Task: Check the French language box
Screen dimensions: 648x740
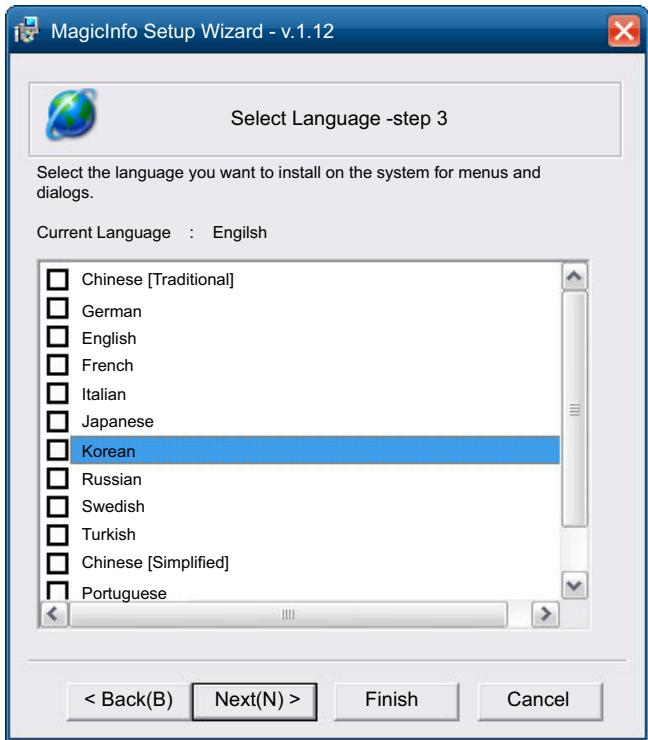Action: (x=58, y=365)
